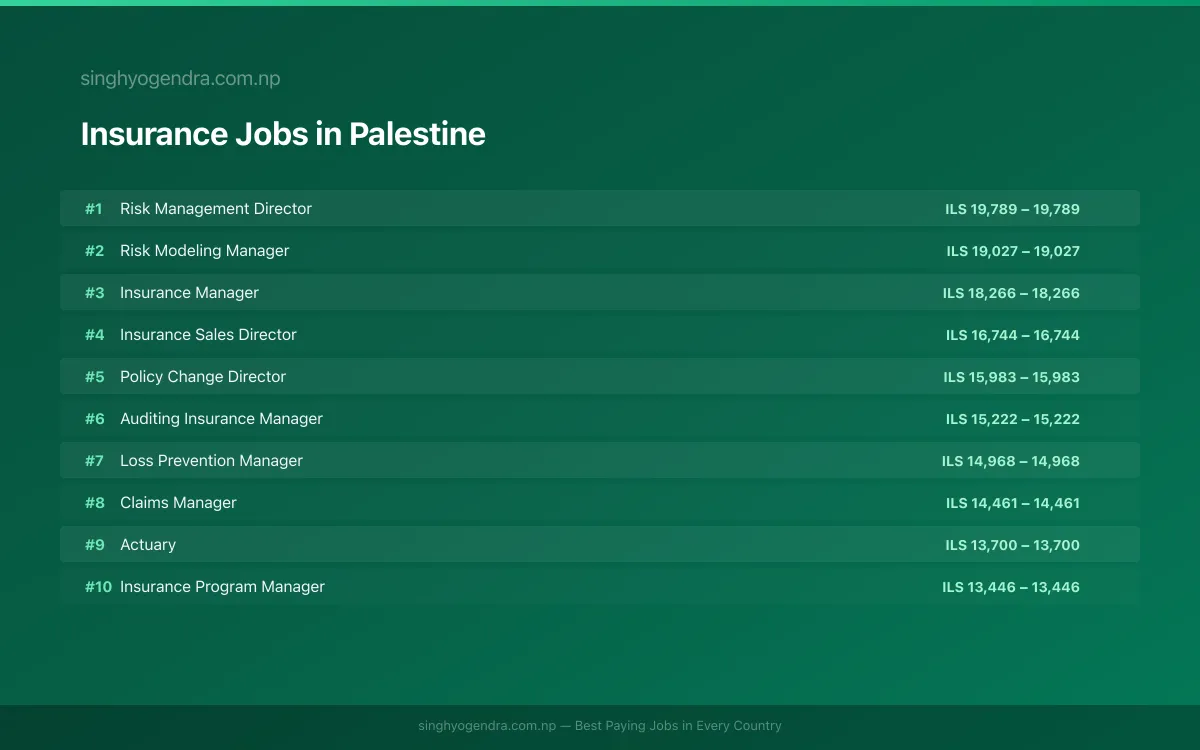The width and height of the screenshot is (1200, 750).
Task: Click rank number #8
Action: [x=94, y=503]
